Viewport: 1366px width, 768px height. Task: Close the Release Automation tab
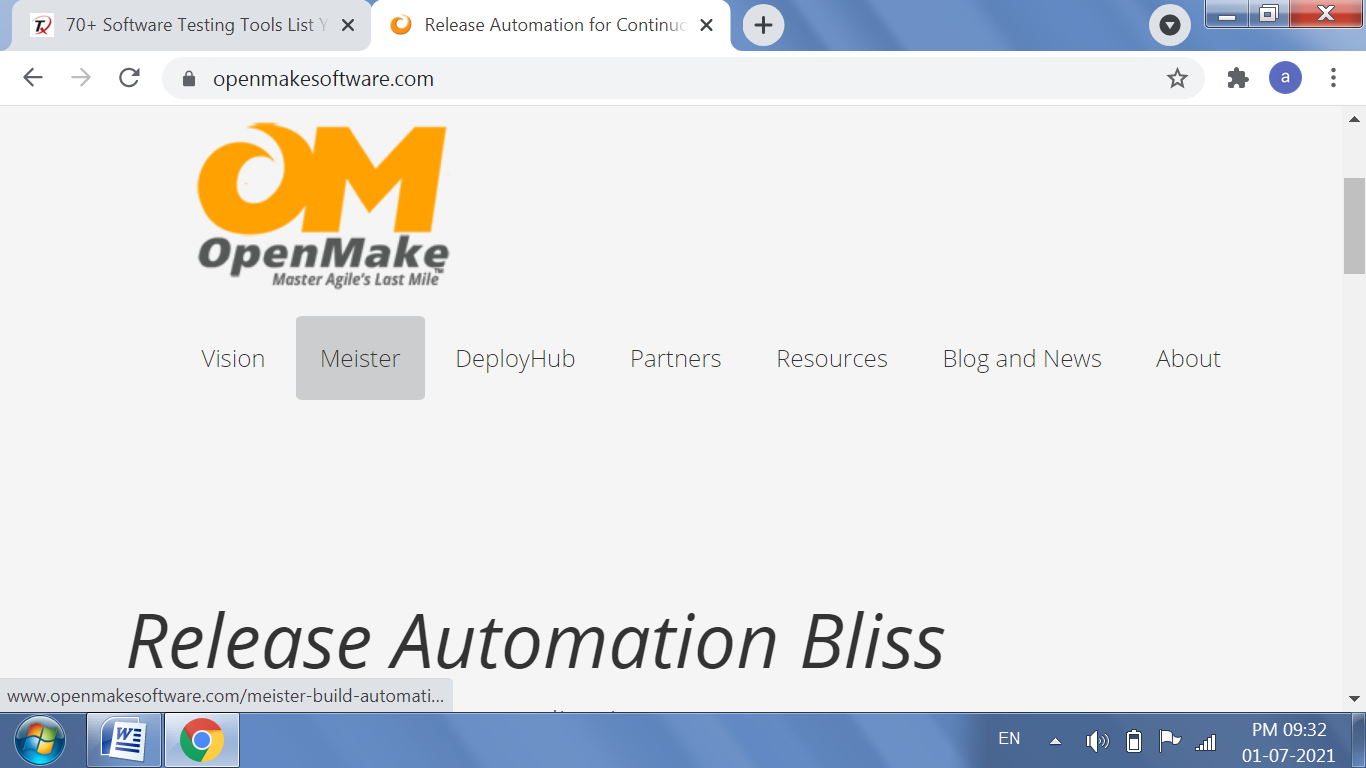click(706, 25)
